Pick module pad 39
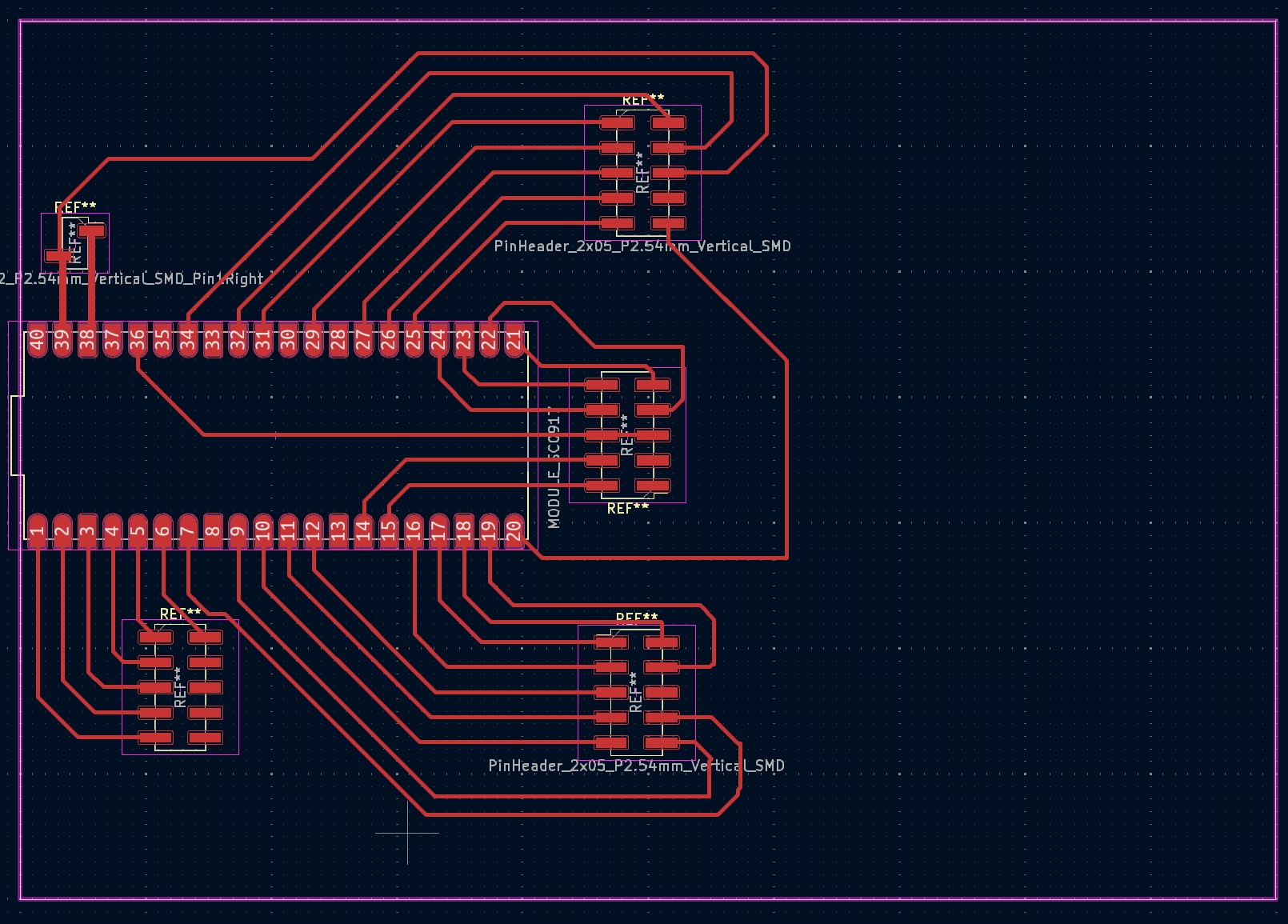Screen dimensions: 1288x924 click(x=62, y=340)
